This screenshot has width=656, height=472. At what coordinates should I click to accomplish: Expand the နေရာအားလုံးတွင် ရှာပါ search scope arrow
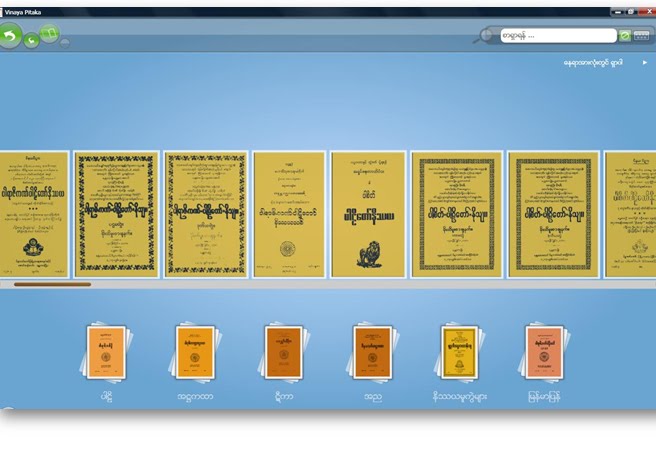coord(645,62)
